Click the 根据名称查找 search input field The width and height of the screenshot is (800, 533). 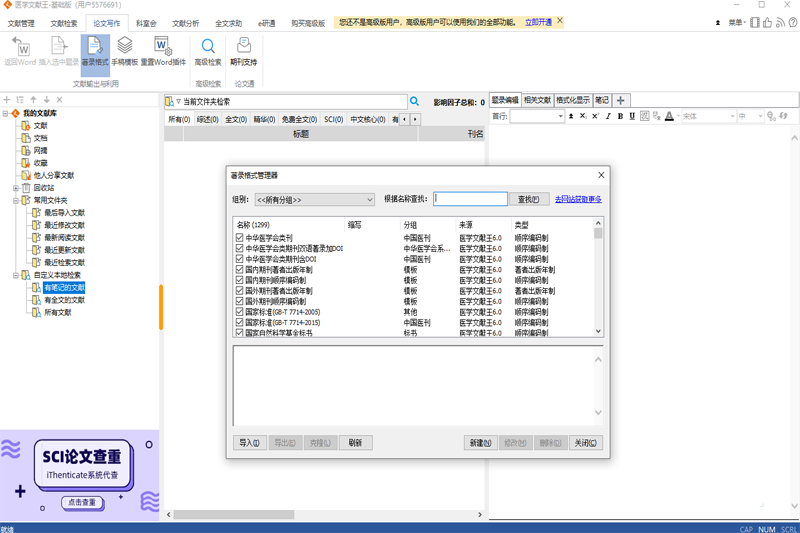(470, 200)
